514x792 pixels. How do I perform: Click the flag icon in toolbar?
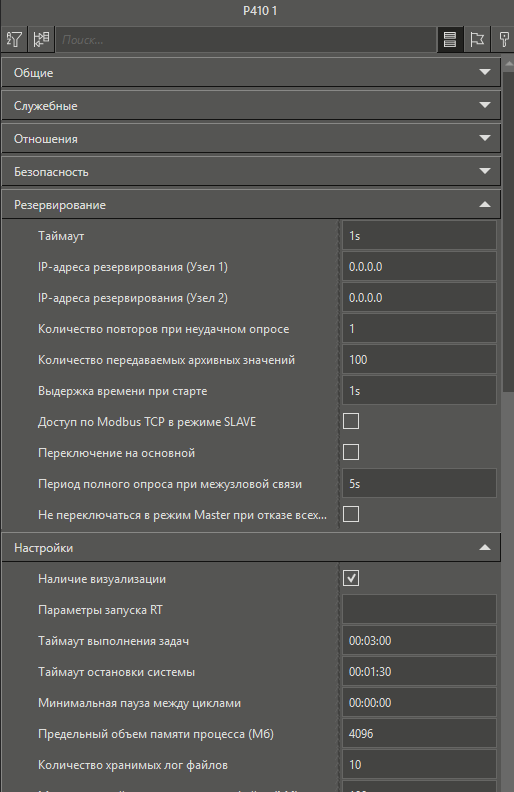tap(477, 39)
